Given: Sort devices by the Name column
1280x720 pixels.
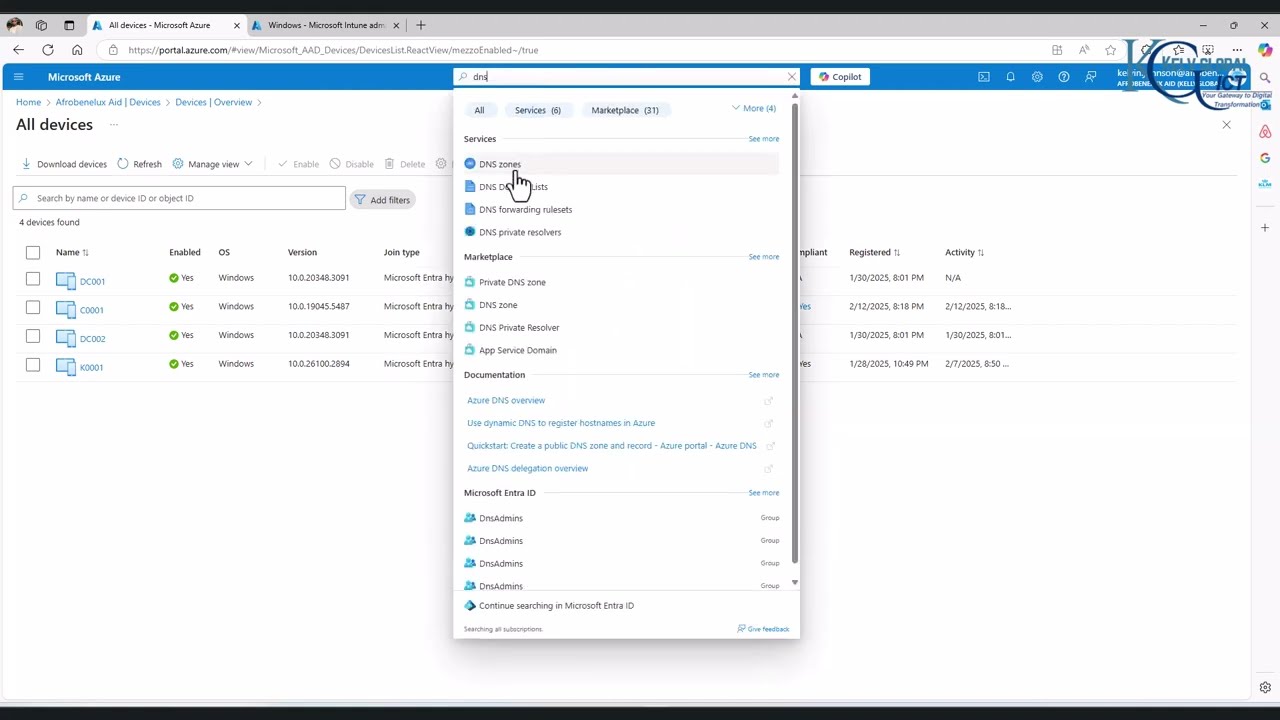Looking at the screenshot, I should point(72,252).
